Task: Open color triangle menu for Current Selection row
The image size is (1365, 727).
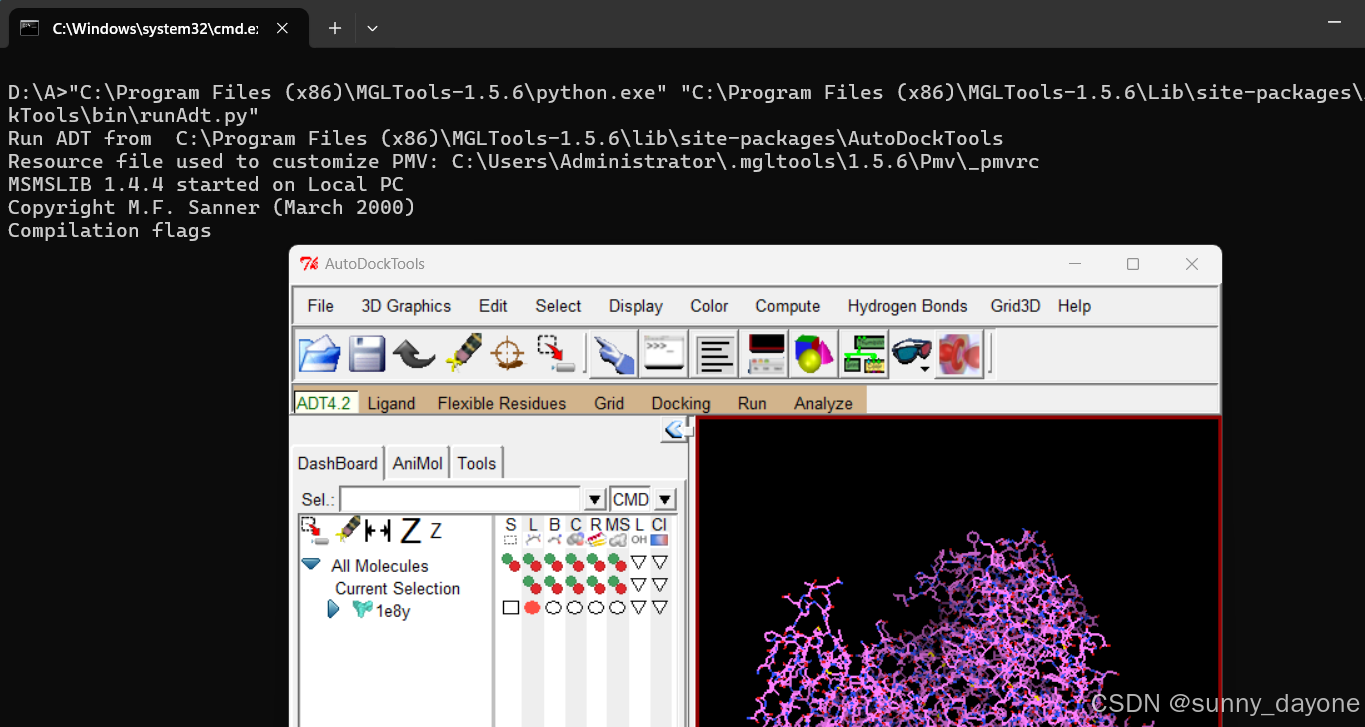Action: (x=659, y=584)
